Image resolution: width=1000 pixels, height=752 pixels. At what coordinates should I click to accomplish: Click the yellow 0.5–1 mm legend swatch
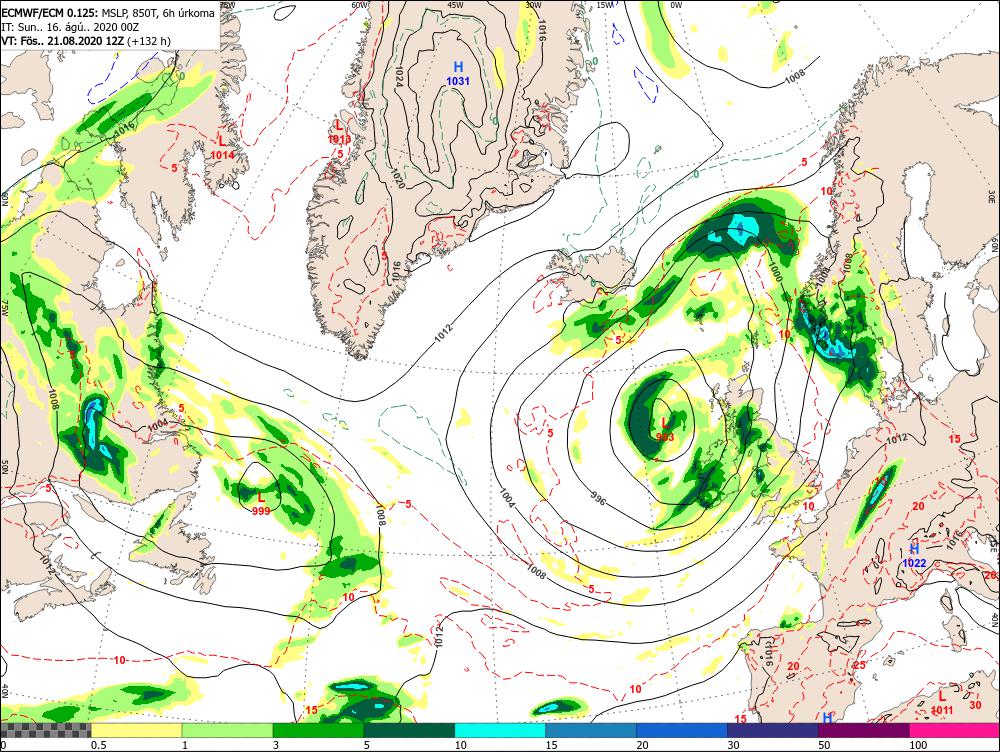136,730
